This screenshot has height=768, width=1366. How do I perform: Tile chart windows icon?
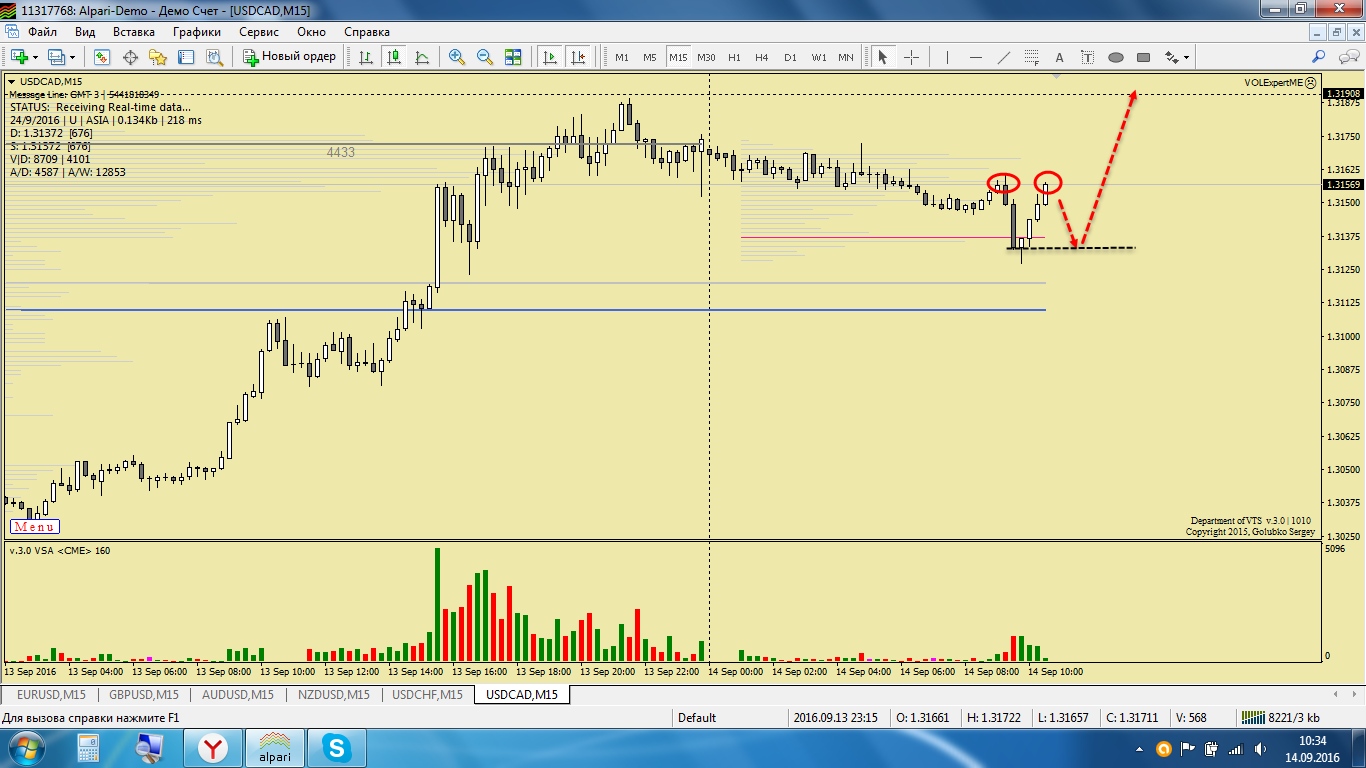point(513,57)
